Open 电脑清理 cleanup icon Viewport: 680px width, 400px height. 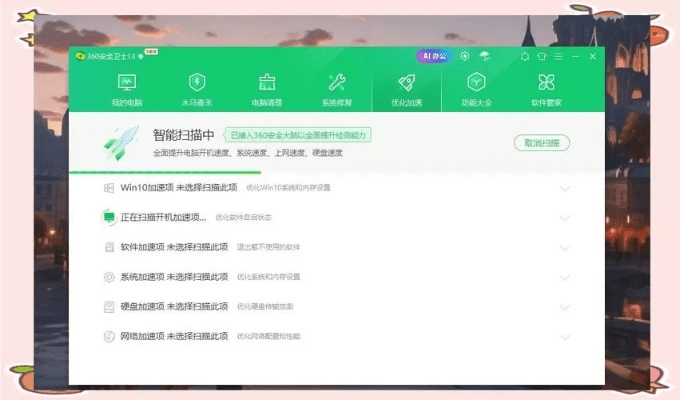267,82
